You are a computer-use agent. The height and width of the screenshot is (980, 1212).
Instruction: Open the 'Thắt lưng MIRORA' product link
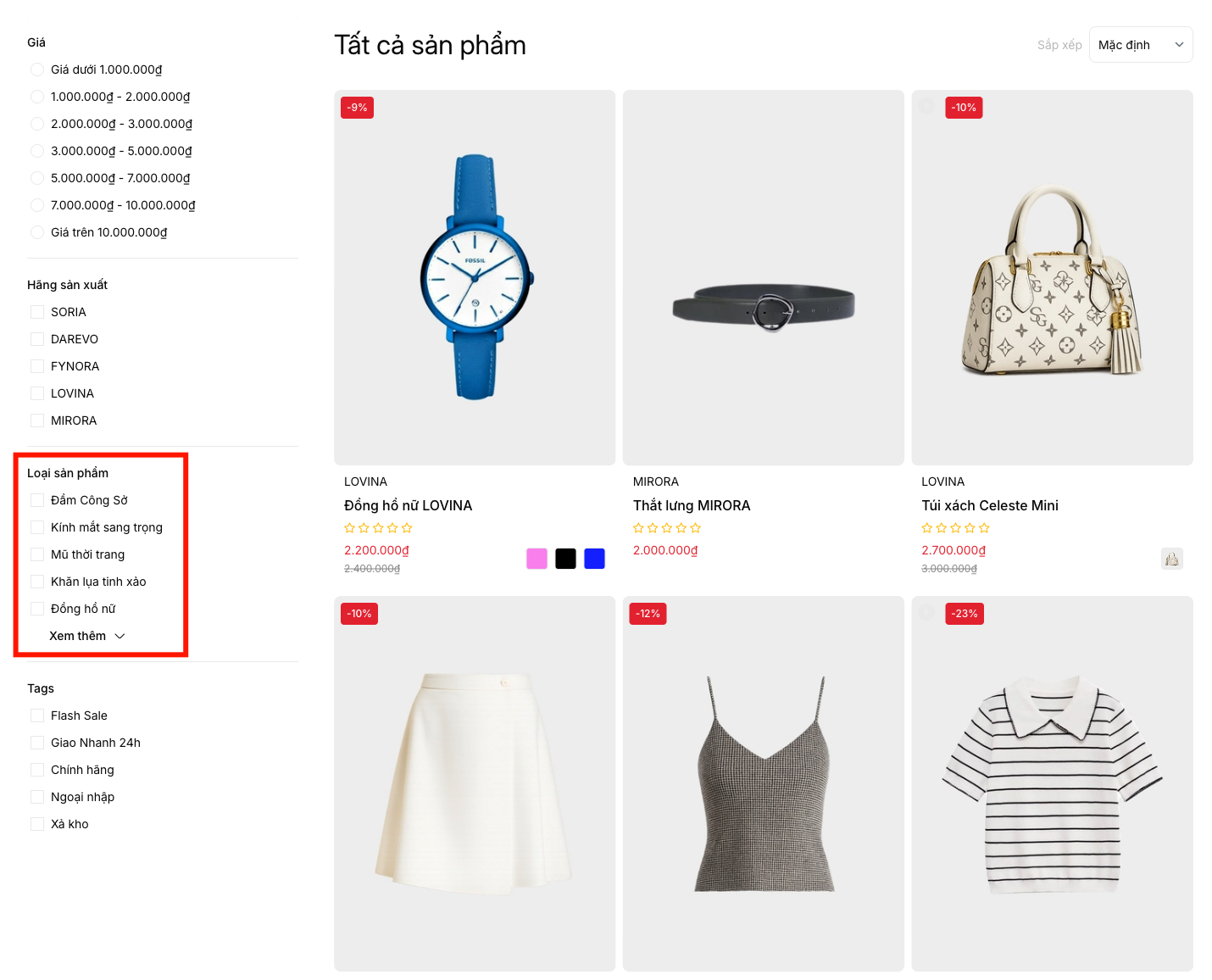[x=691, y=505]
